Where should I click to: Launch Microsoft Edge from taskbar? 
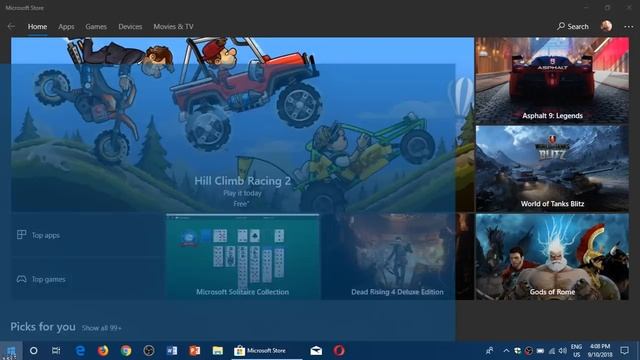(80, 351)
